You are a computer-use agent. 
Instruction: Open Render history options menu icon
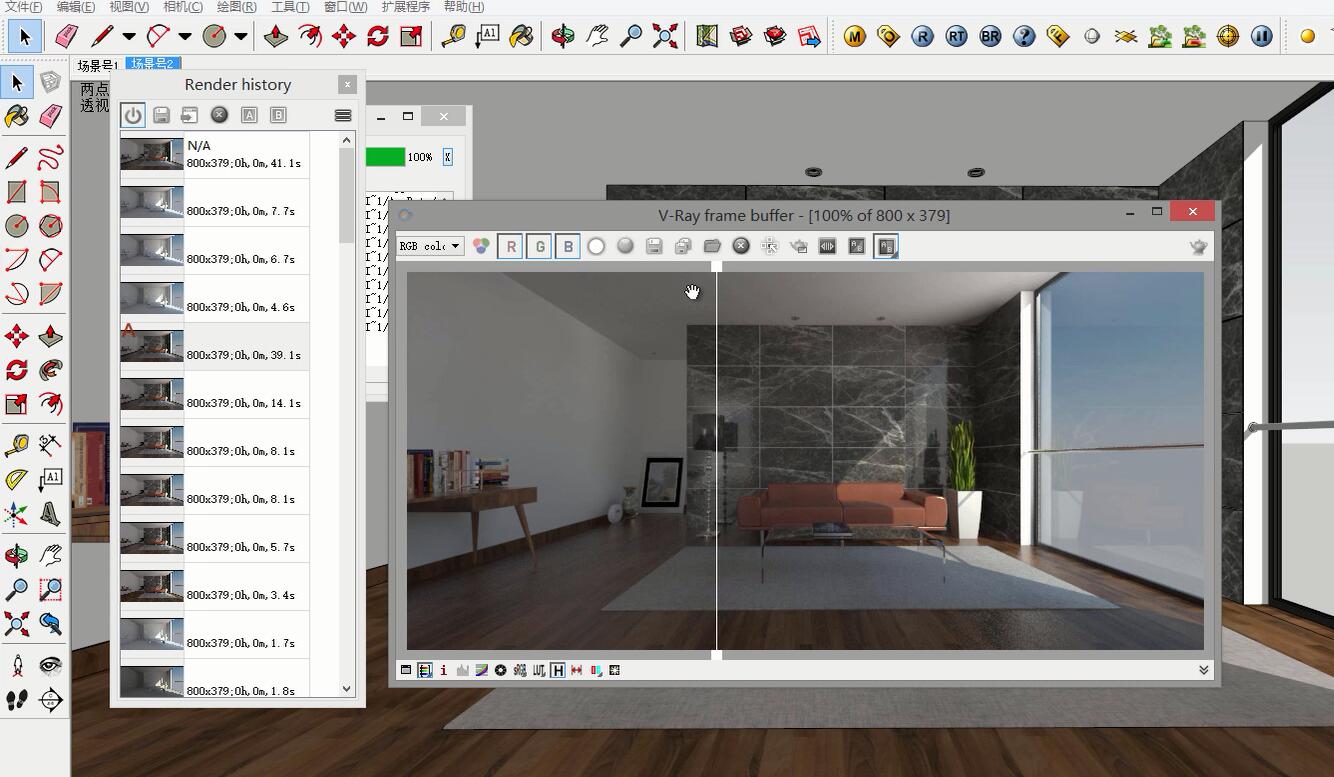tap(343, 115)
